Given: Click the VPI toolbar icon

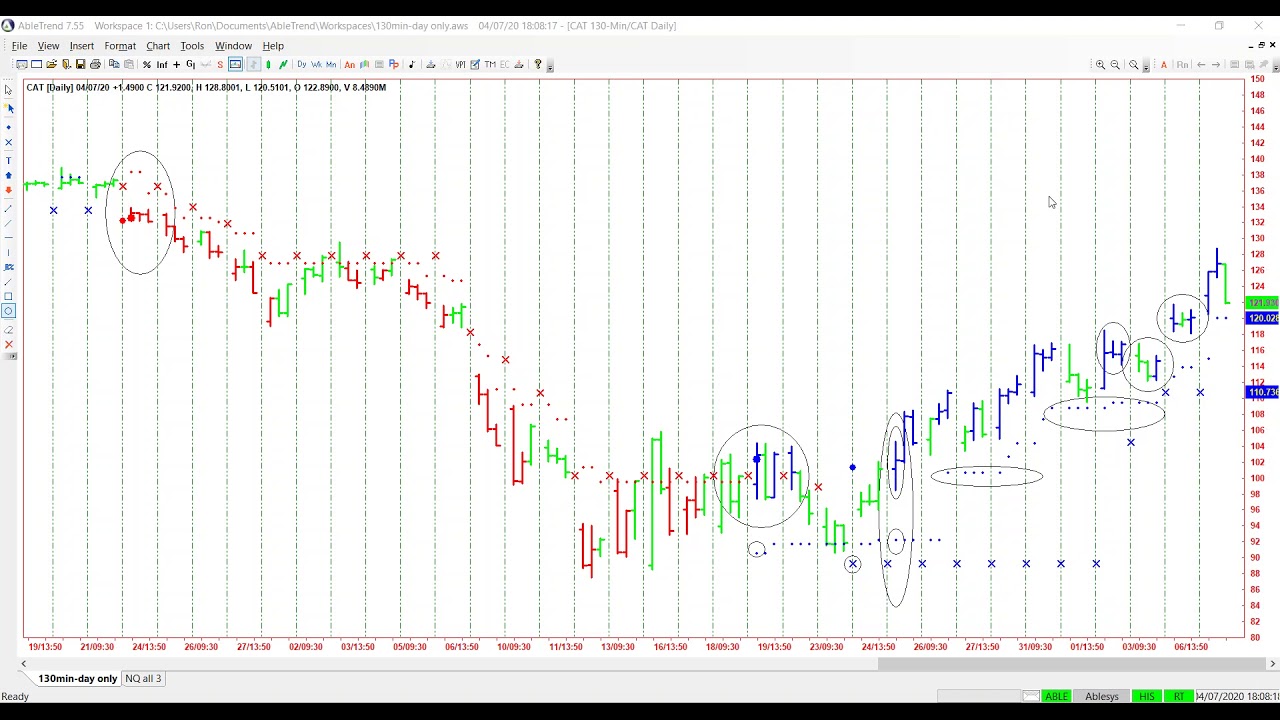Looking at the screenshot, I should click(460, 65).
